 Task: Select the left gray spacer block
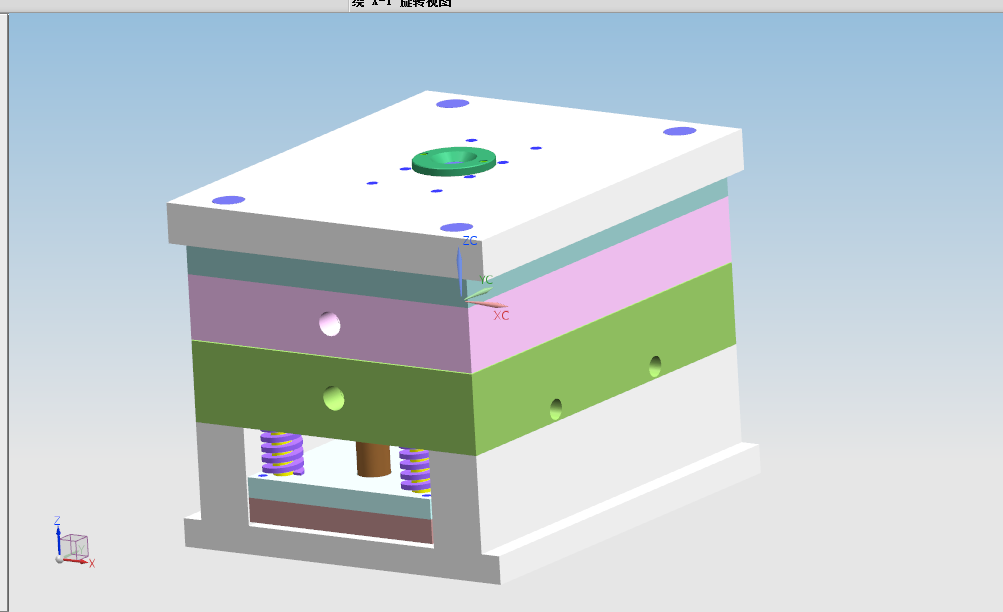[x=221, y=476]
